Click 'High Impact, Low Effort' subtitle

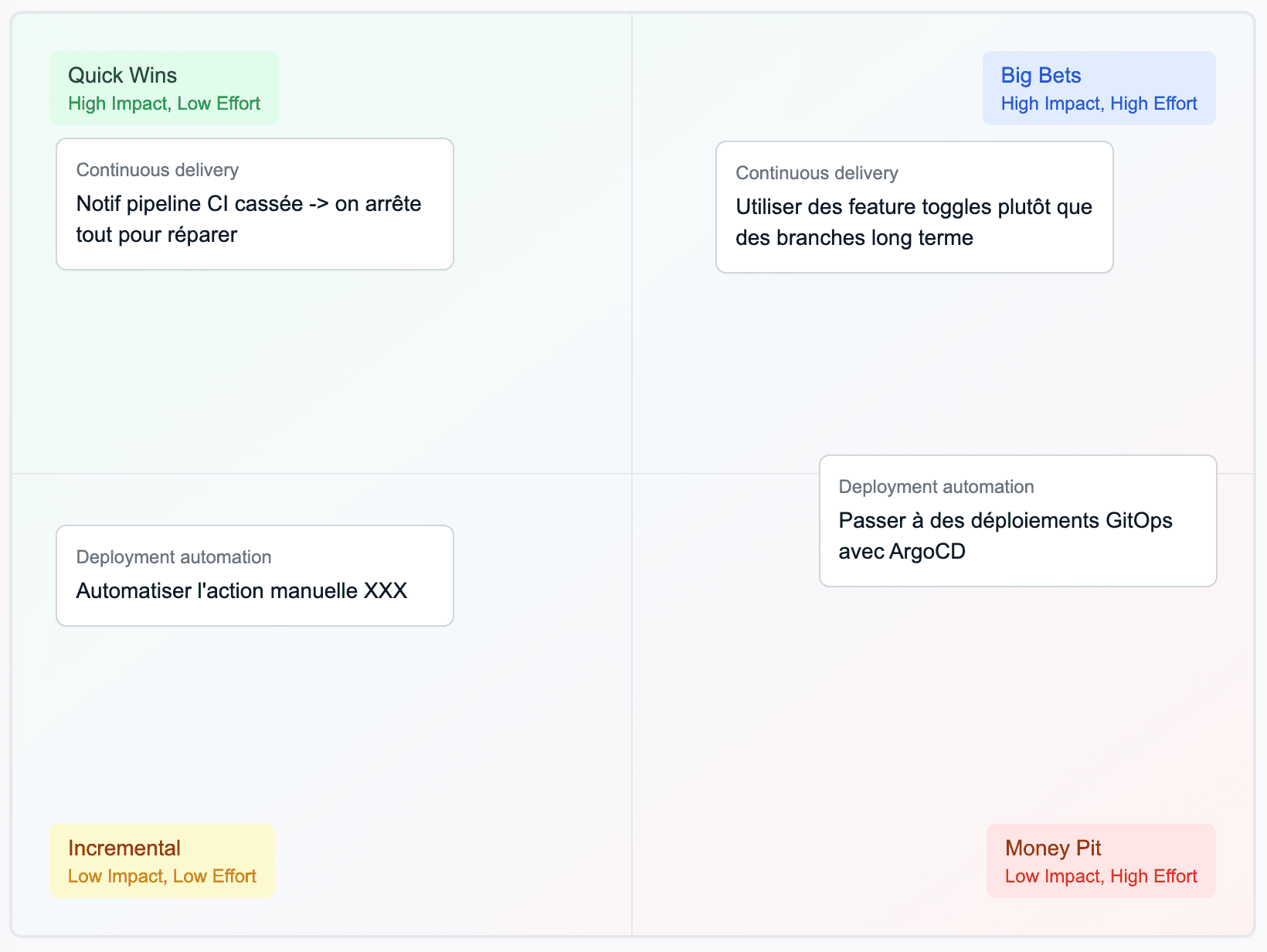tap(164, 104)
